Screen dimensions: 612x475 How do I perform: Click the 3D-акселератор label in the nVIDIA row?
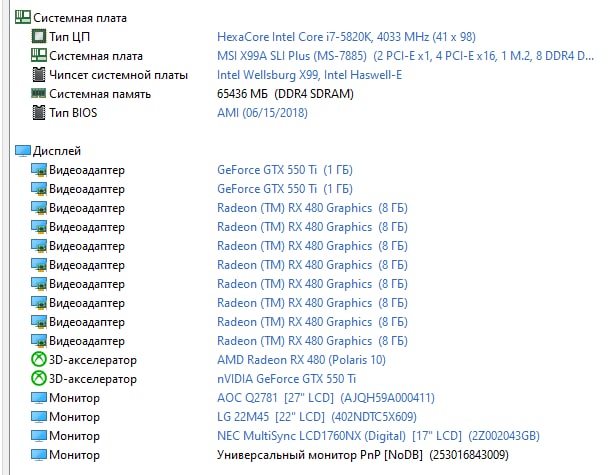click(x=93, y=379)
